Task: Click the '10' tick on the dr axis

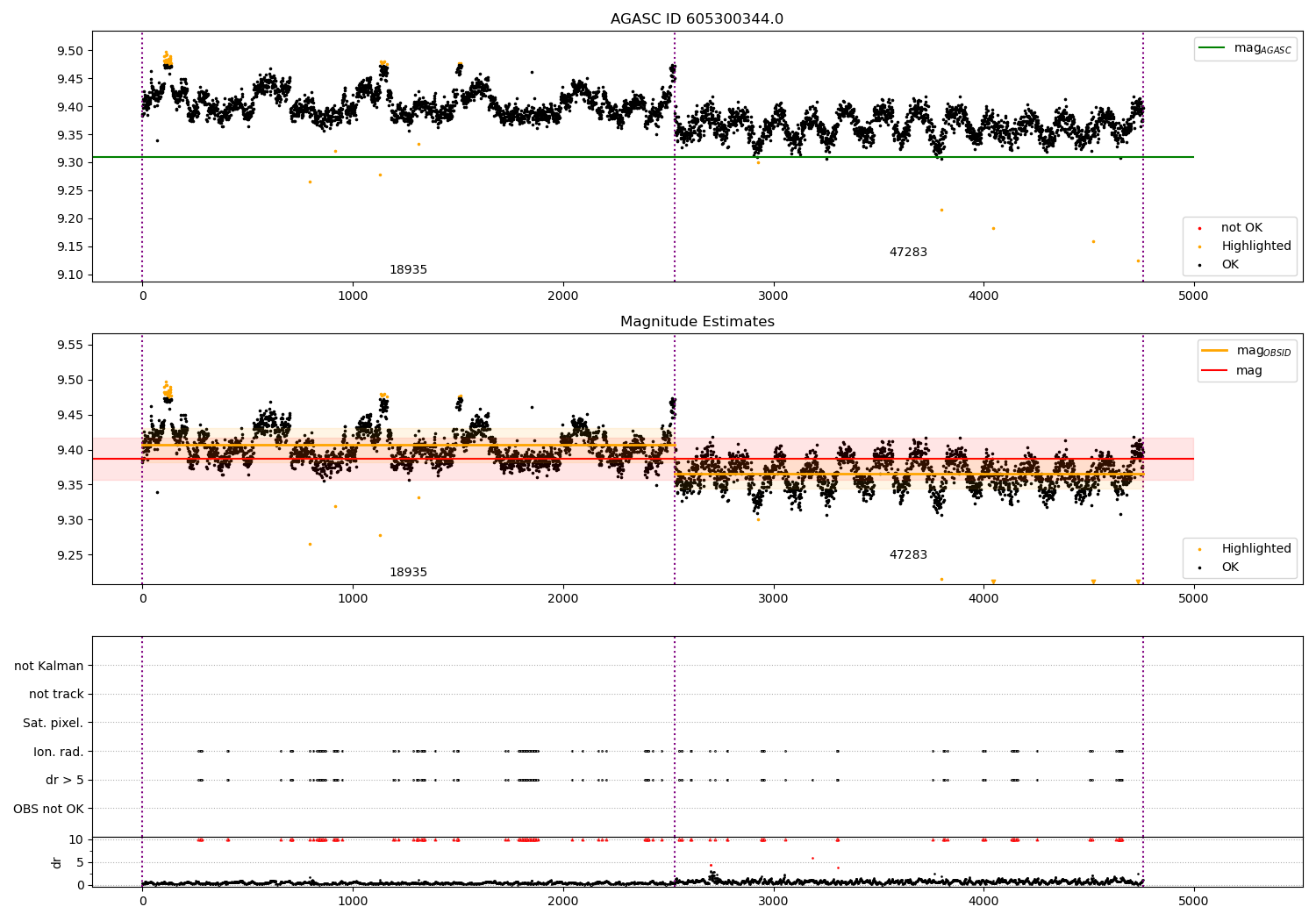Action: point(76,840)
